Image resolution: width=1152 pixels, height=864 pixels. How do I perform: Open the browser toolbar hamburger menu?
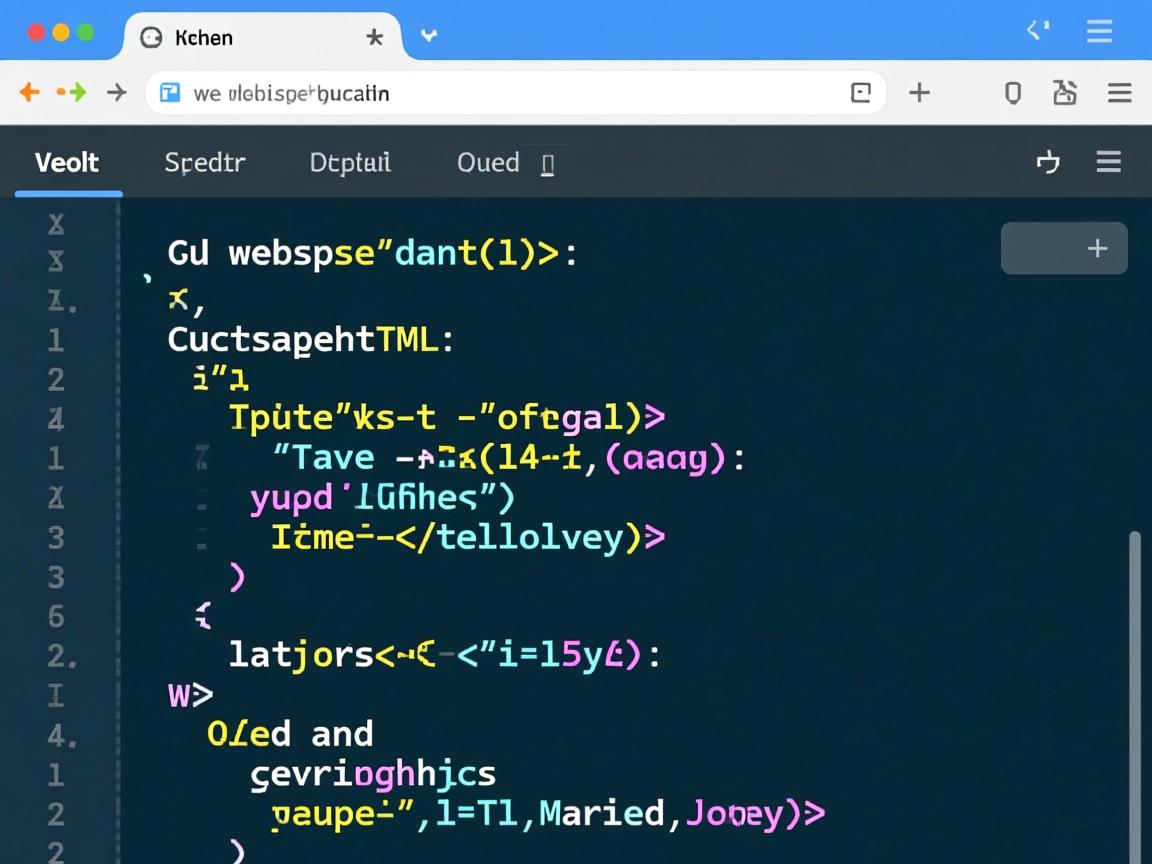pos(1119,93)
